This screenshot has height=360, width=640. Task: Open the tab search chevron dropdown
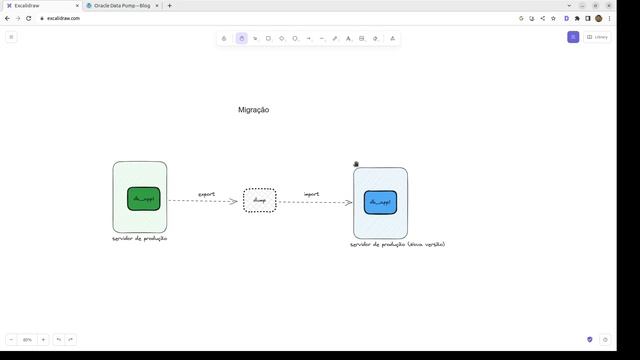click(x=569, y=6)
